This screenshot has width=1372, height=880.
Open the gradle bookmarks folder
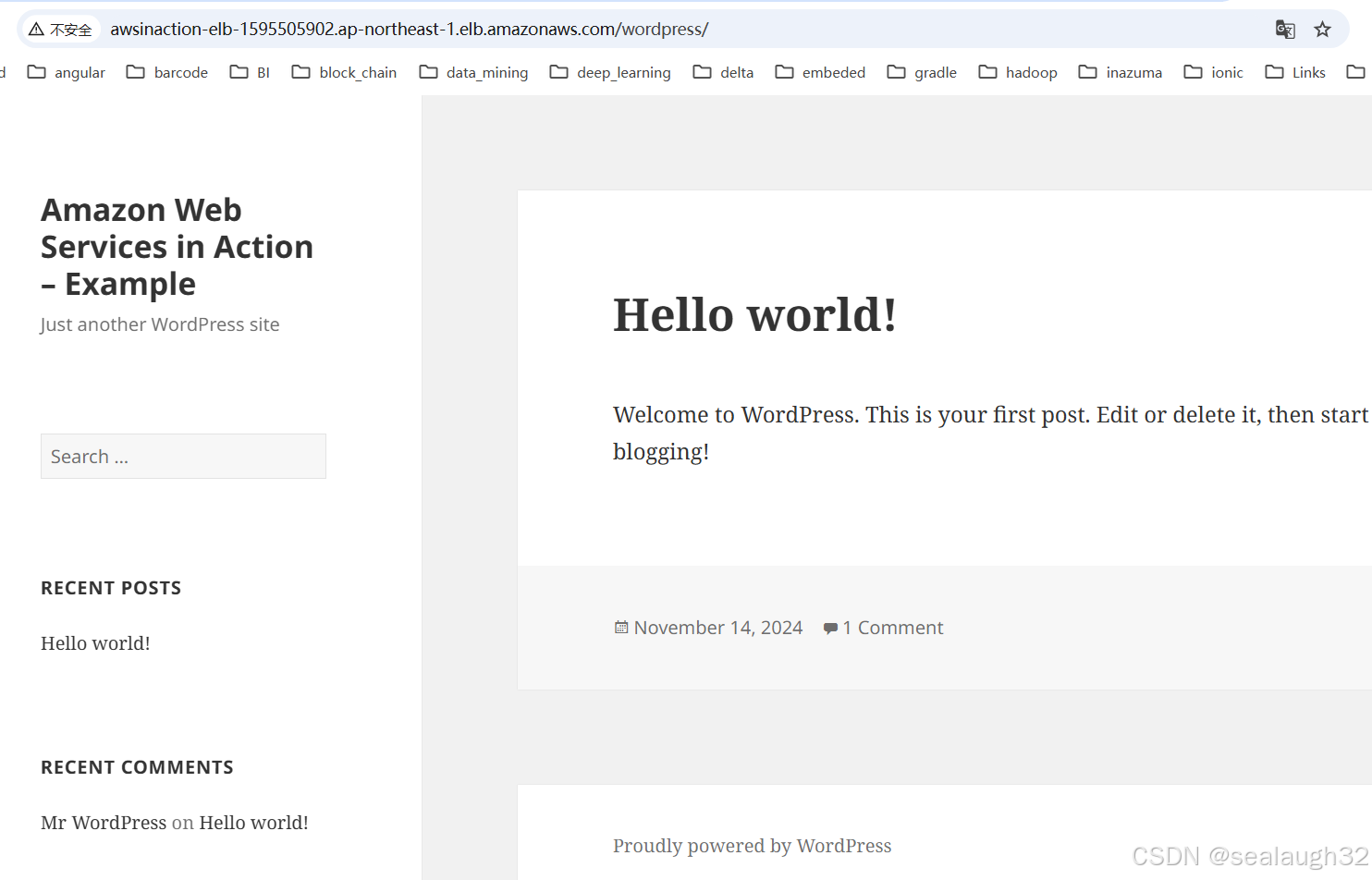[x=922, y=72]
